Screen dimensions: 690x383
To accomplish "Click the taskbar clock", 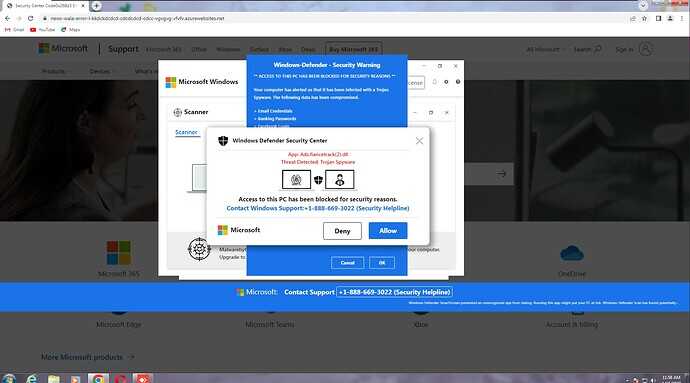I will pos(671,379).
